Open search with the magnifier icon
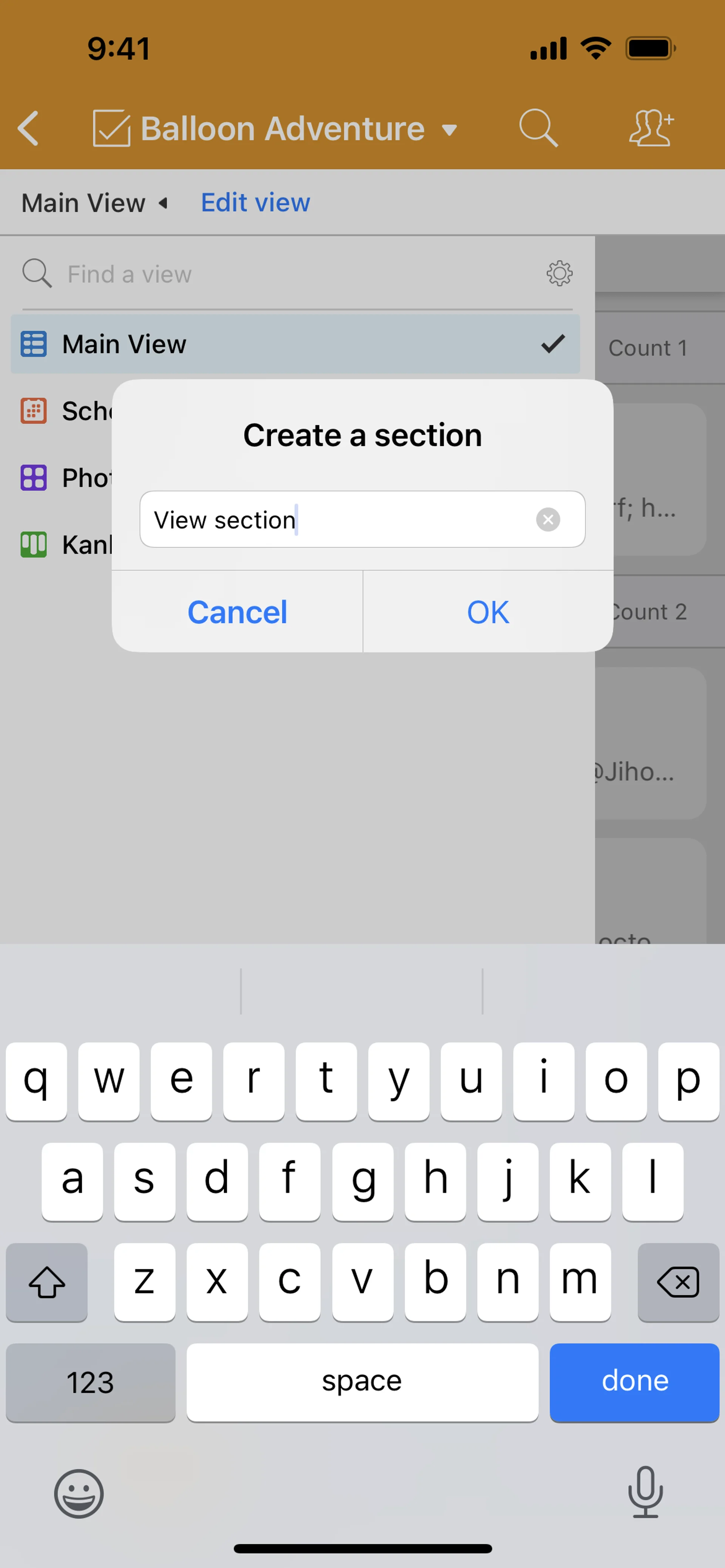This screenshot has width=725, height=1568. click(538, 128)
